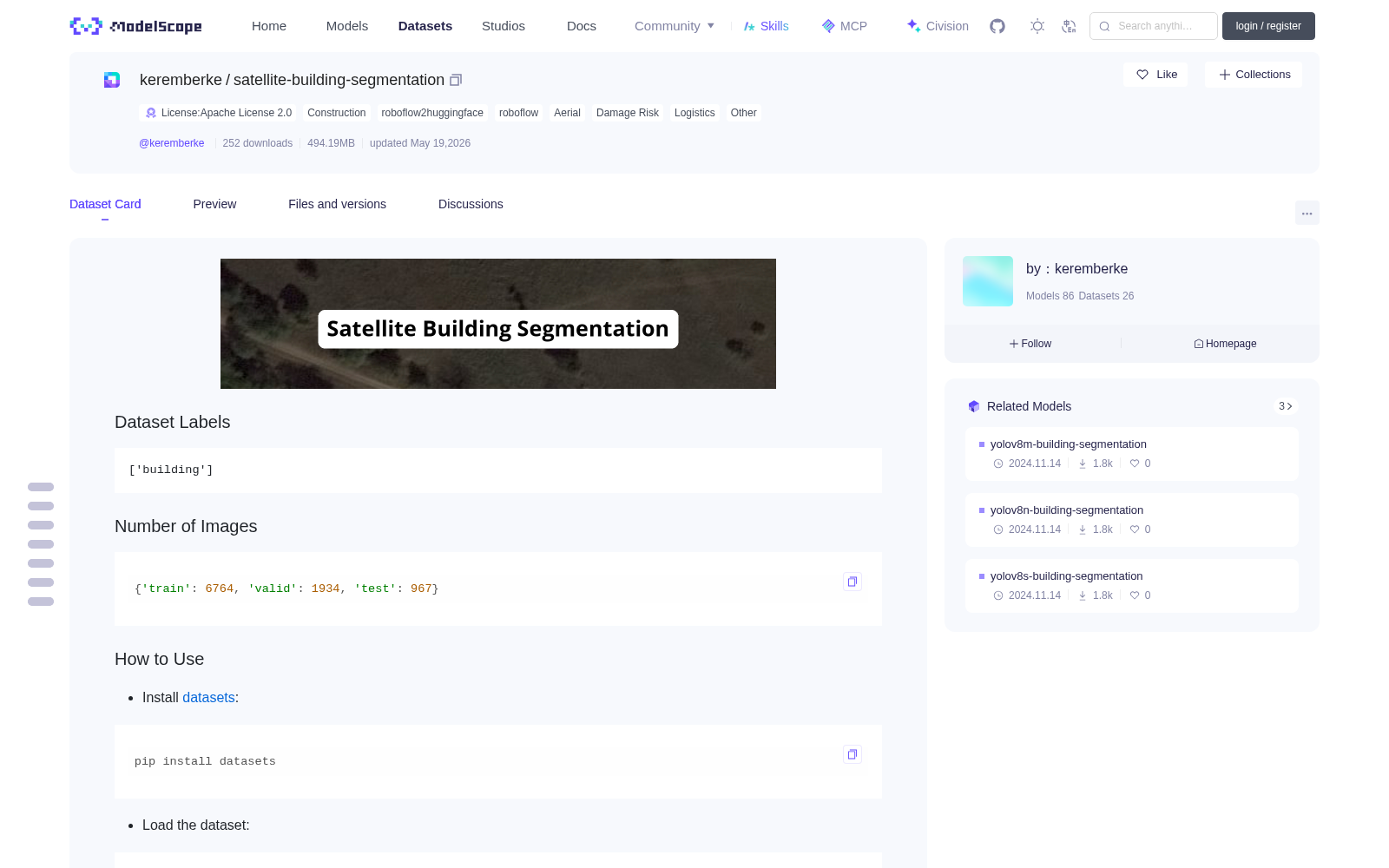Expand Related Models list via 3 chevron

(x=1286, y=406)
